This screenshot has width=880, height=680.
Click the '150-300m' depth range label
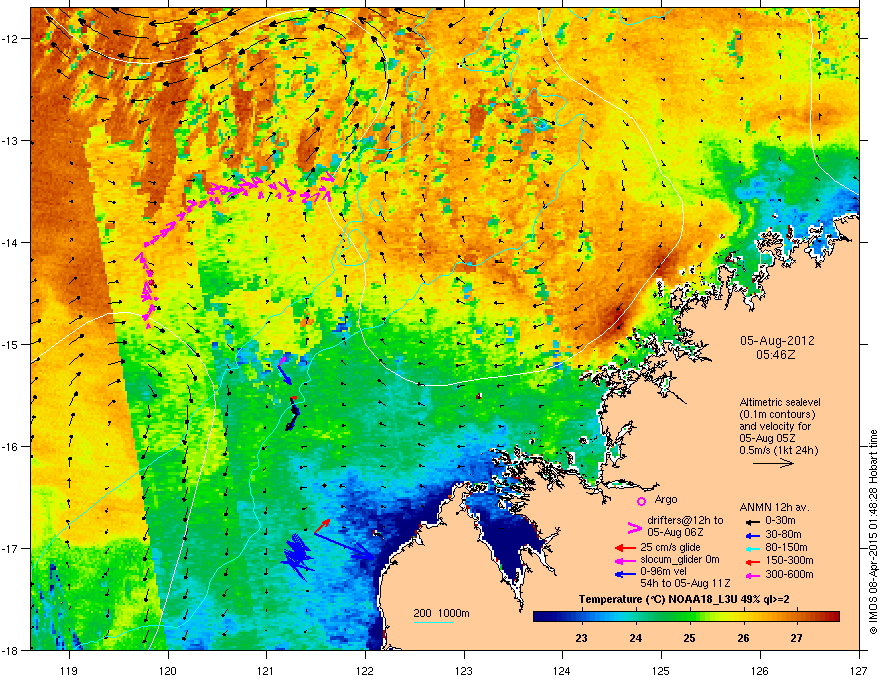point(789,560)
